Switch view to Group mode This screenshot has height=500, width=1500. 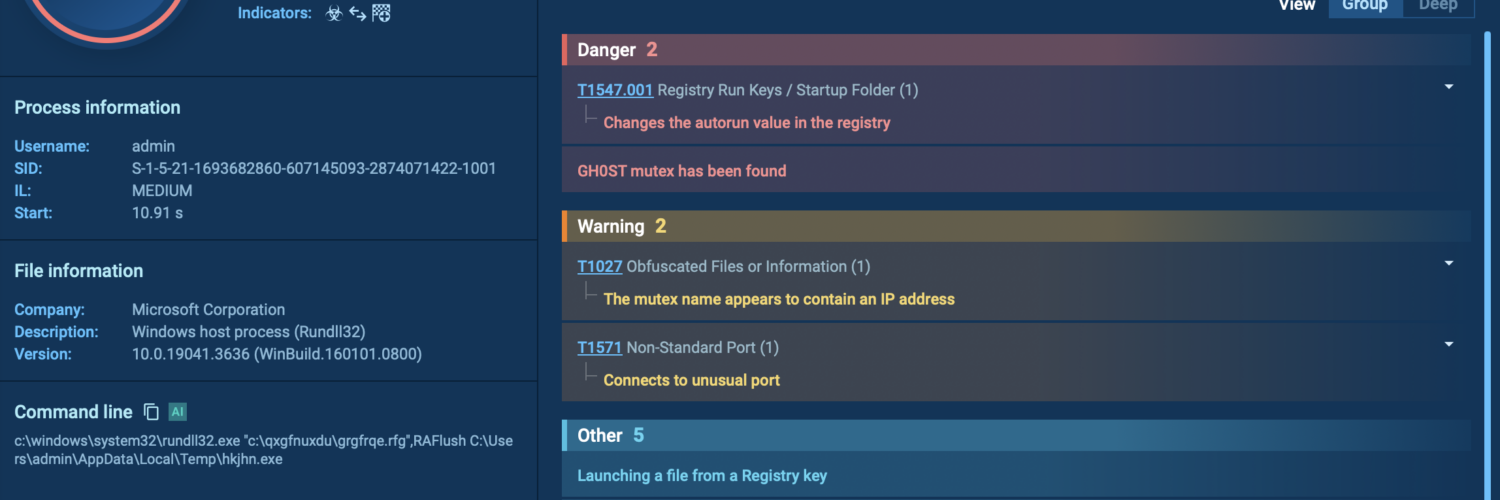1364,6
